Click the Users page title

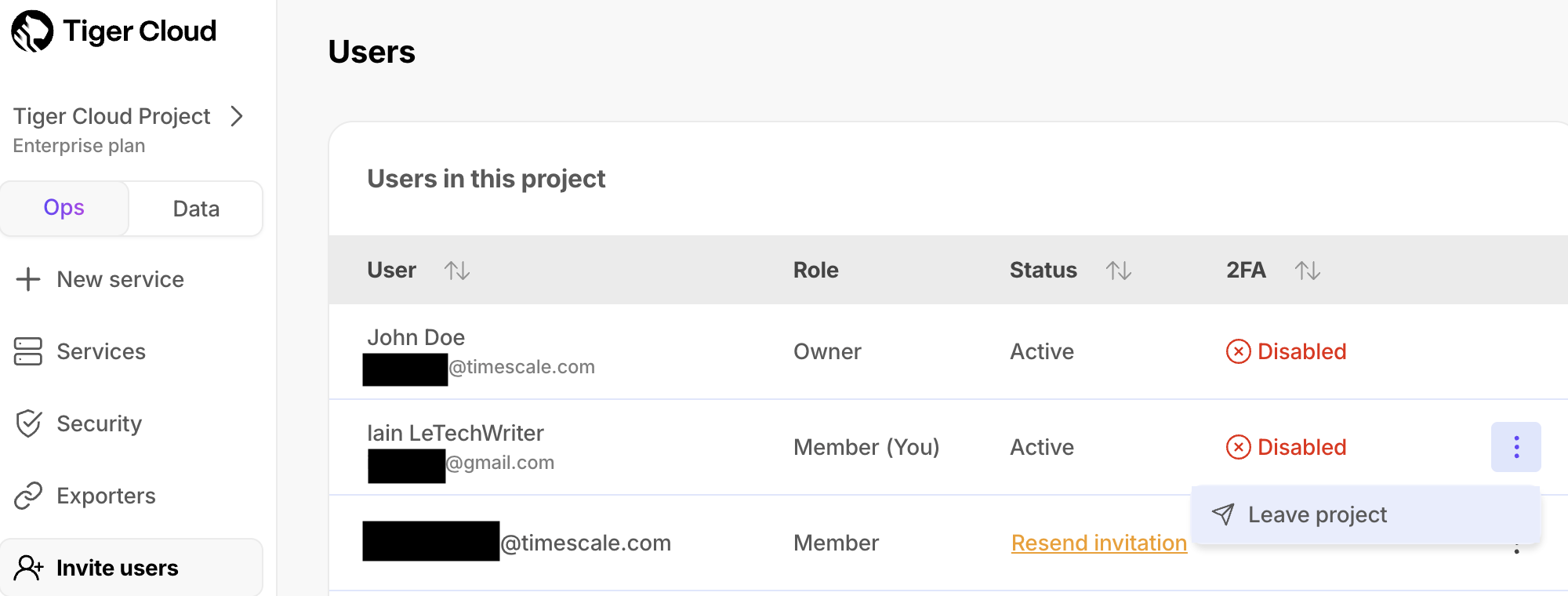[372, 52]
